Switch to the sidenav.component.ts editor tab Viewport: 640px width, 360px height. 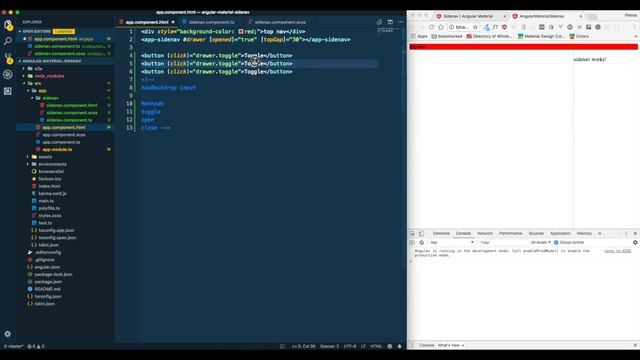[x=211, y=22]
